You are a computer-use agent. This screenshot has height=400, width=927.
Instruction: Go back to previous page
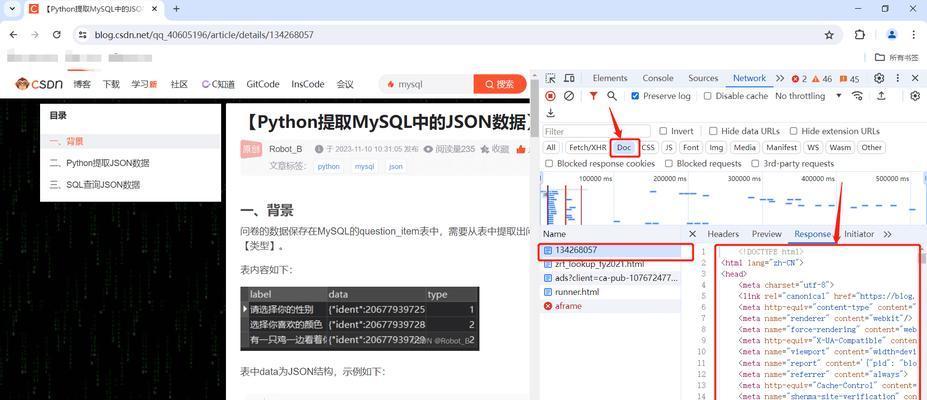pos(14,35)
